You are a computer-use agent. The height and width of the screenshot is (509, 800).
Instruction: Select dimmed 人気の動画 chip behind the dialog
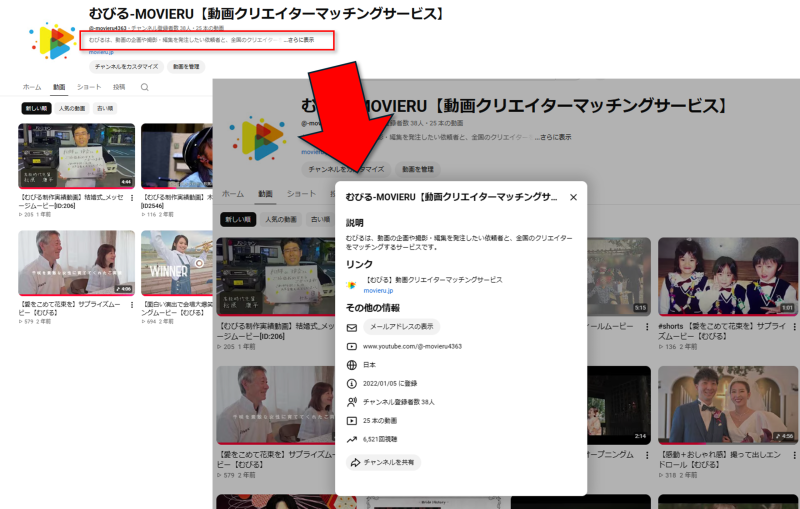pyautogui.click(x=281, y=219)
